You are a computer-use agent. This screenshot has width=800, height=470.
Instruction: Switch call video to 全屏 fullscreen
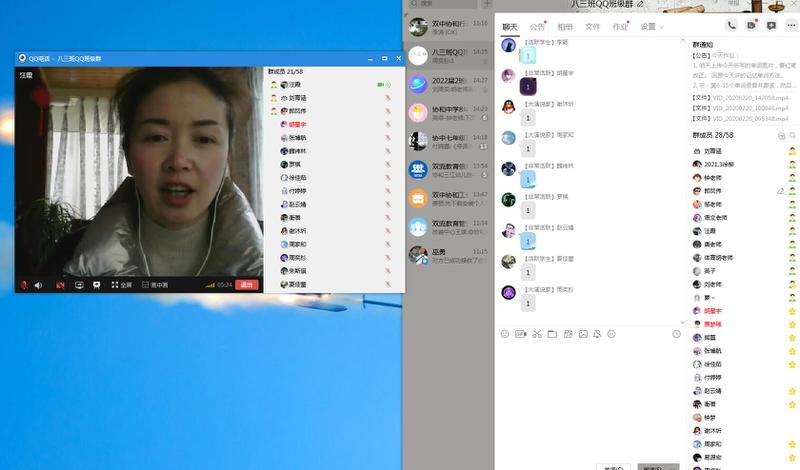click(x=121, y=285)
